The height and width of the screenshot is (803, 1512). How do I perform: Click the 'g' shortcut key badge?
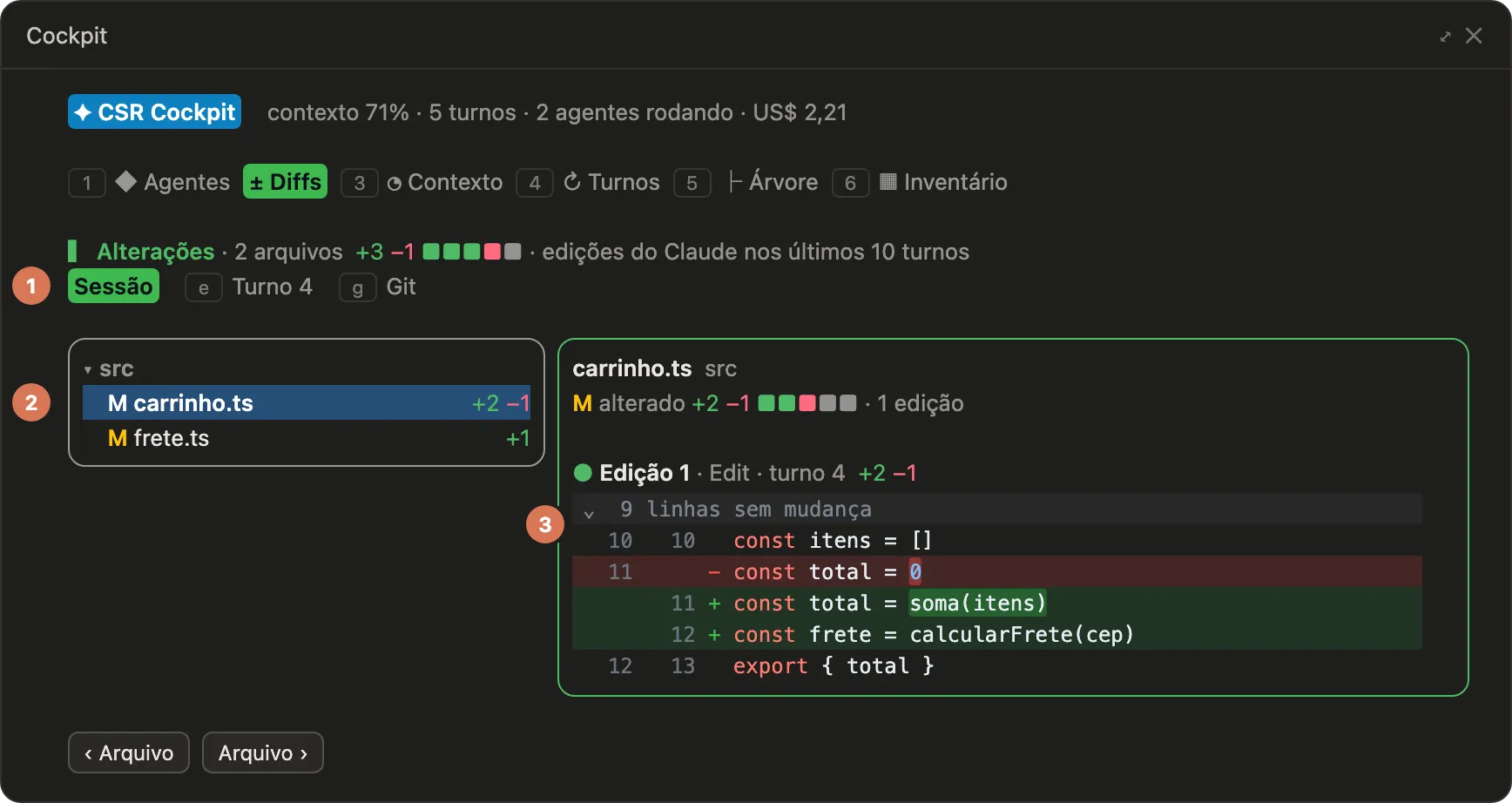pyautogui.click(x=357, y=287)
